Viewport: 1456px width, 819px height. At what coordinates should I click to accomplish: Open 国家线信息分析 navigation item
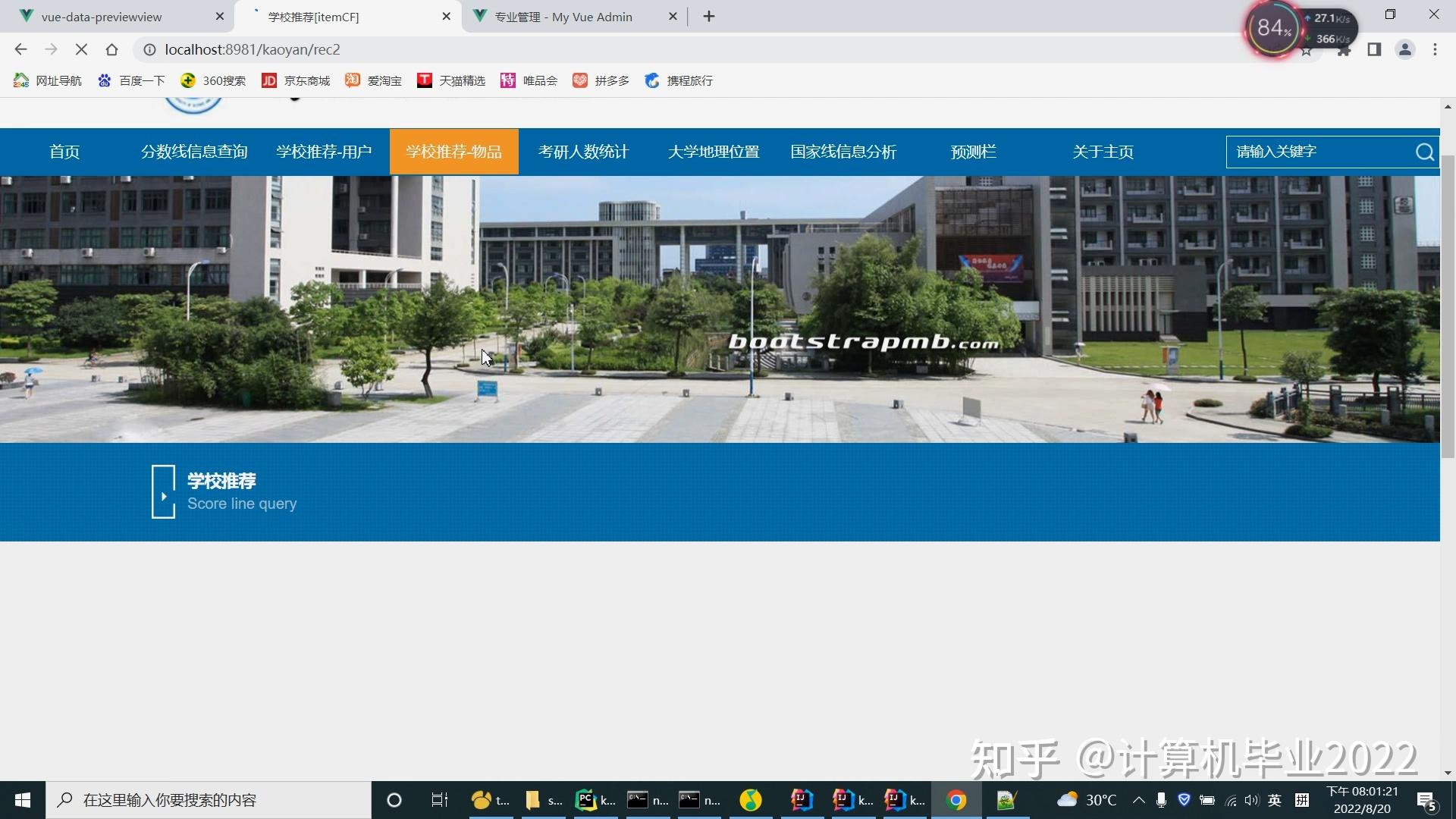[x=843, y=152]
